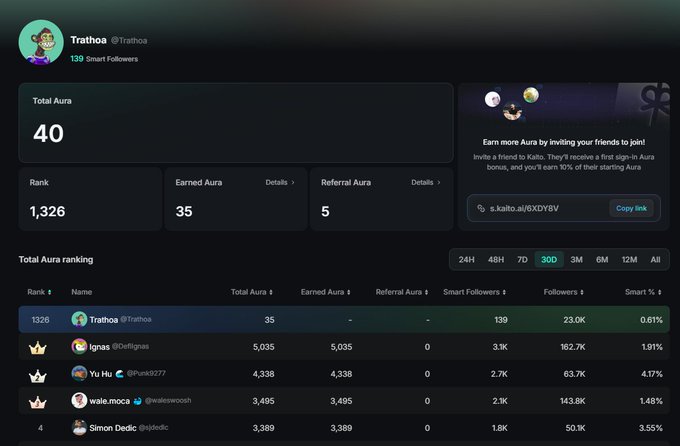Switch ranking to 48H
The width and height of the screenshot is (680, 446).
click(x=496, y=259)
